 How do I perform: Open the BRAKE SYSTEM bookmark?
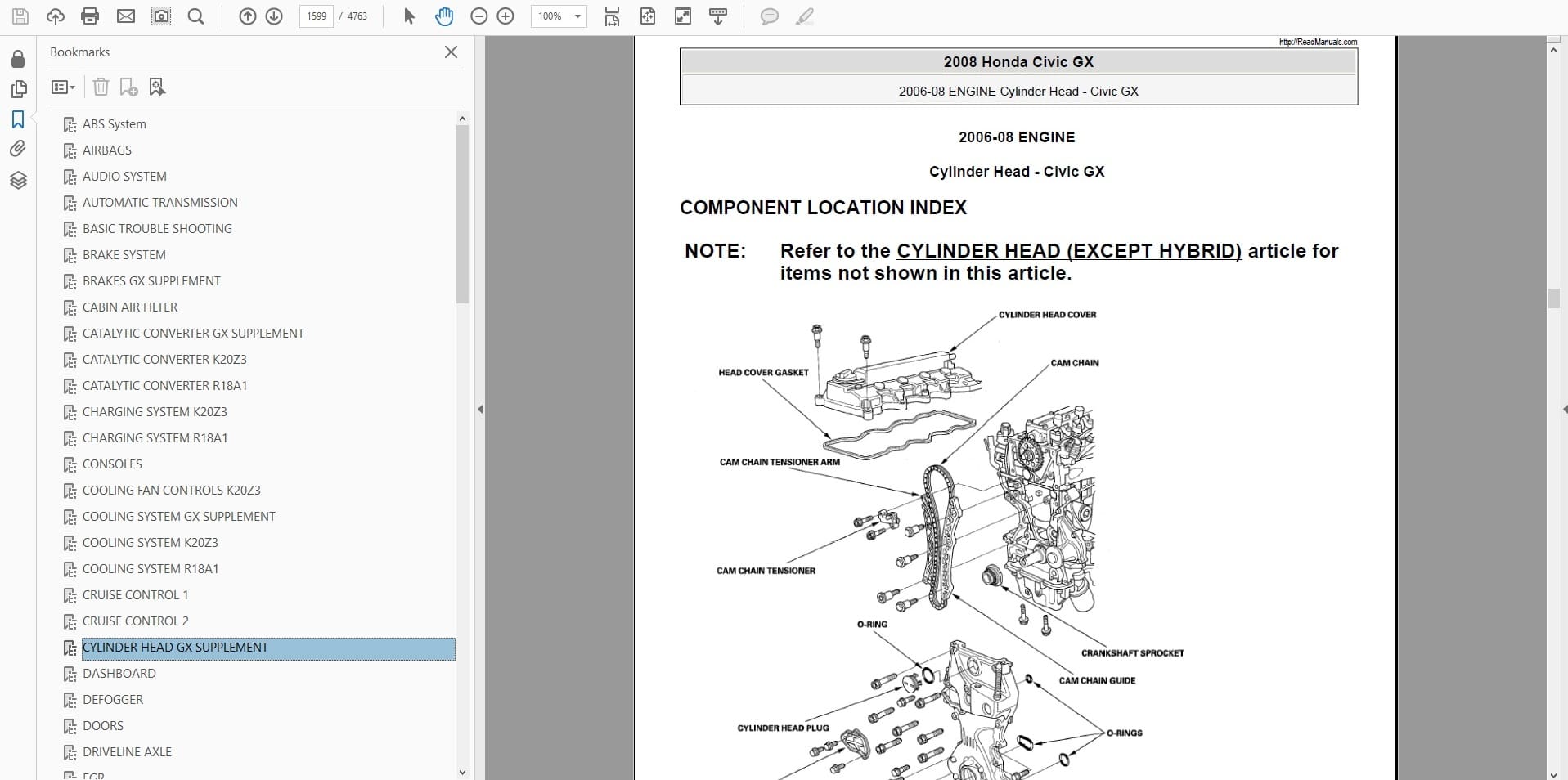coord(124,255)
